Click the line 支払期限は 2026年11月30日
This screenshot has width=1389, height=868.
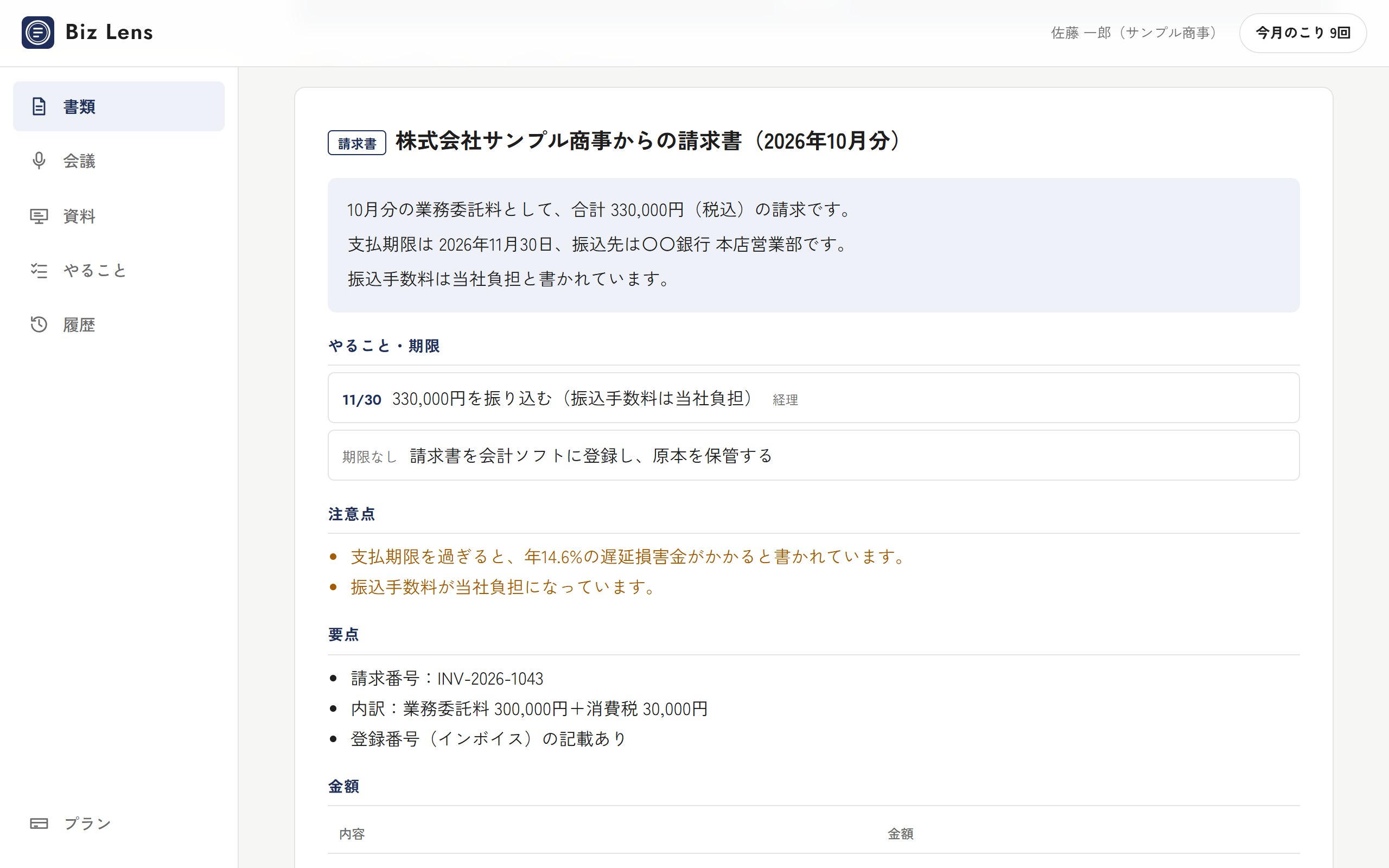point(597,245)
